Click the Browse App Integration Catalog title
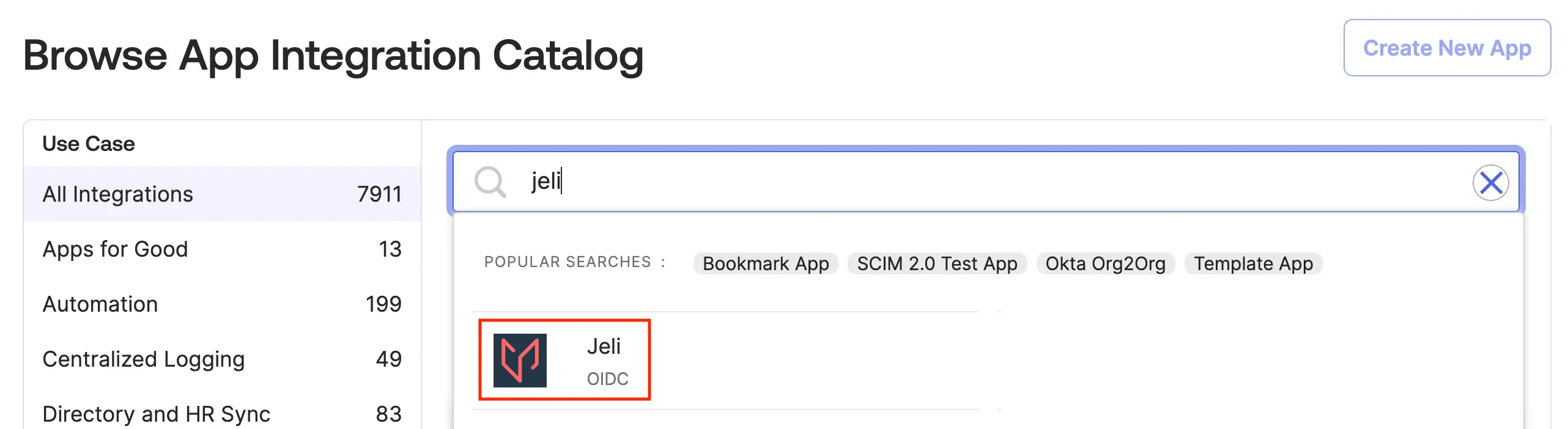 click(333, 56)
